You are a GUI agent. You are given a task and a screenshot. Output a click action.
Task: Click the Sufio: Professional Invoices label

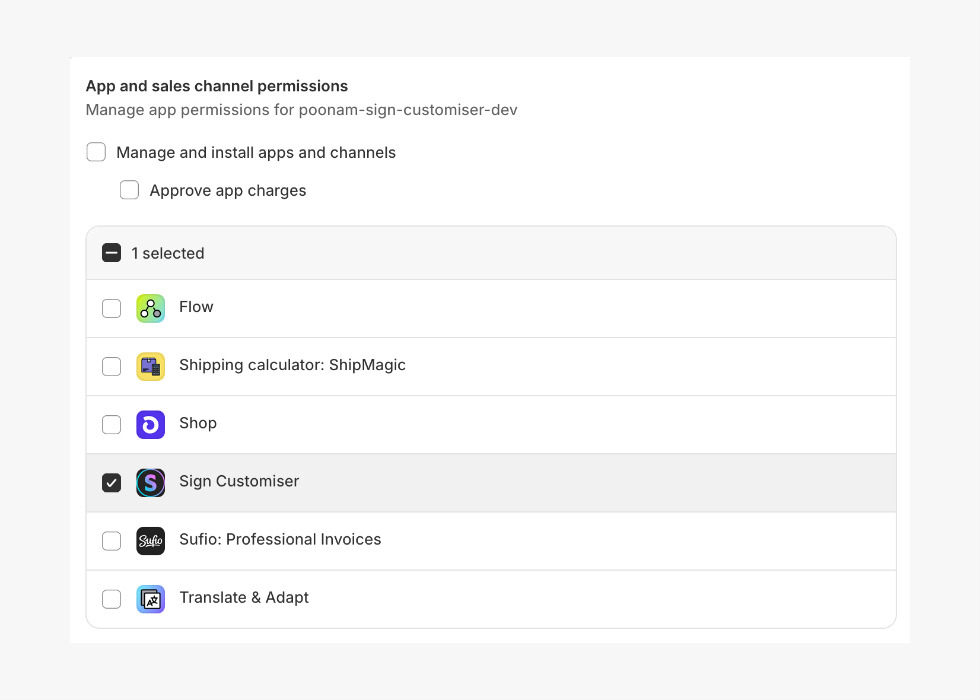tap(280, 539)
